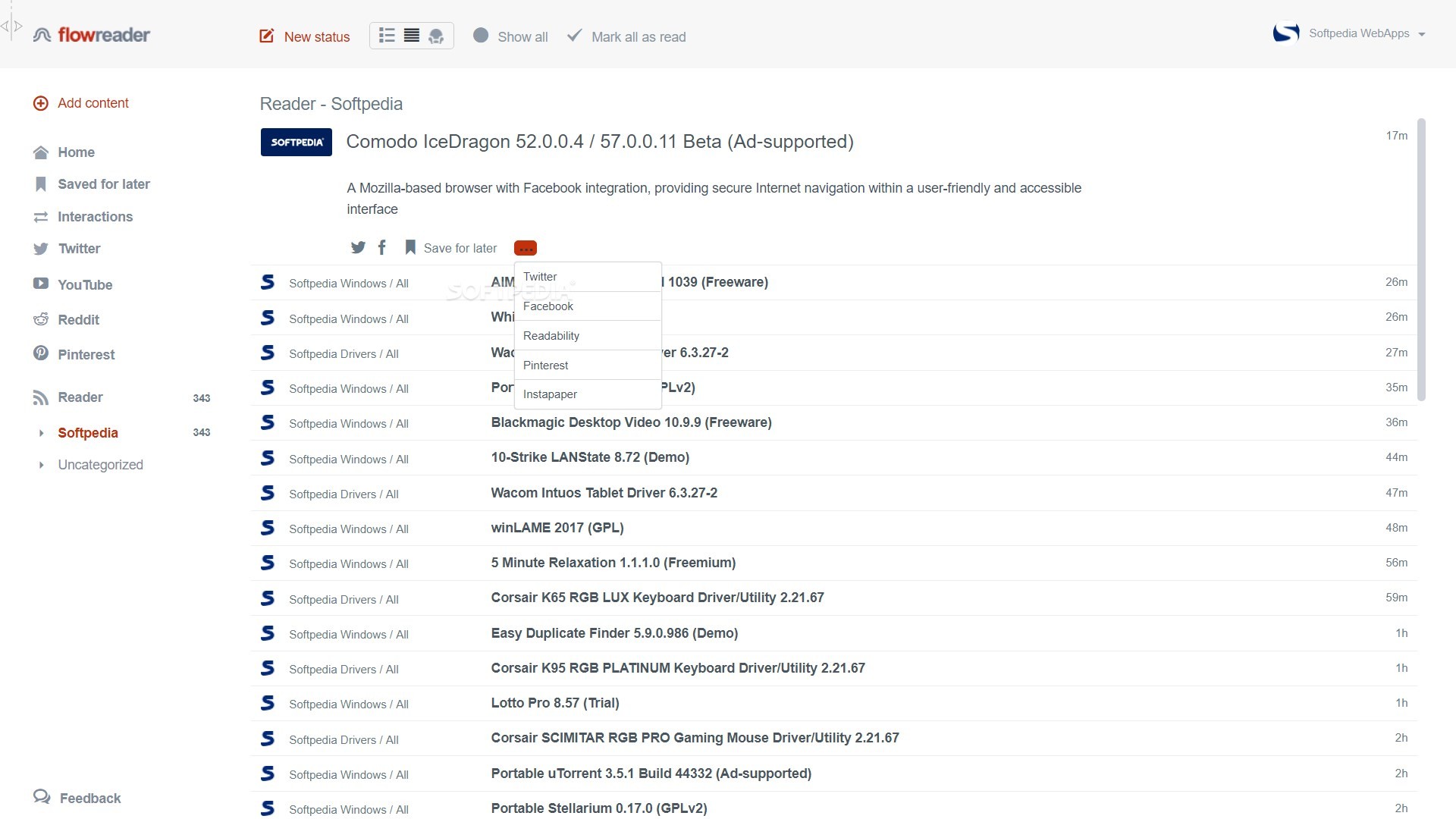
Task: Open the Reader RSS section
Action: (x=80, y=397)
